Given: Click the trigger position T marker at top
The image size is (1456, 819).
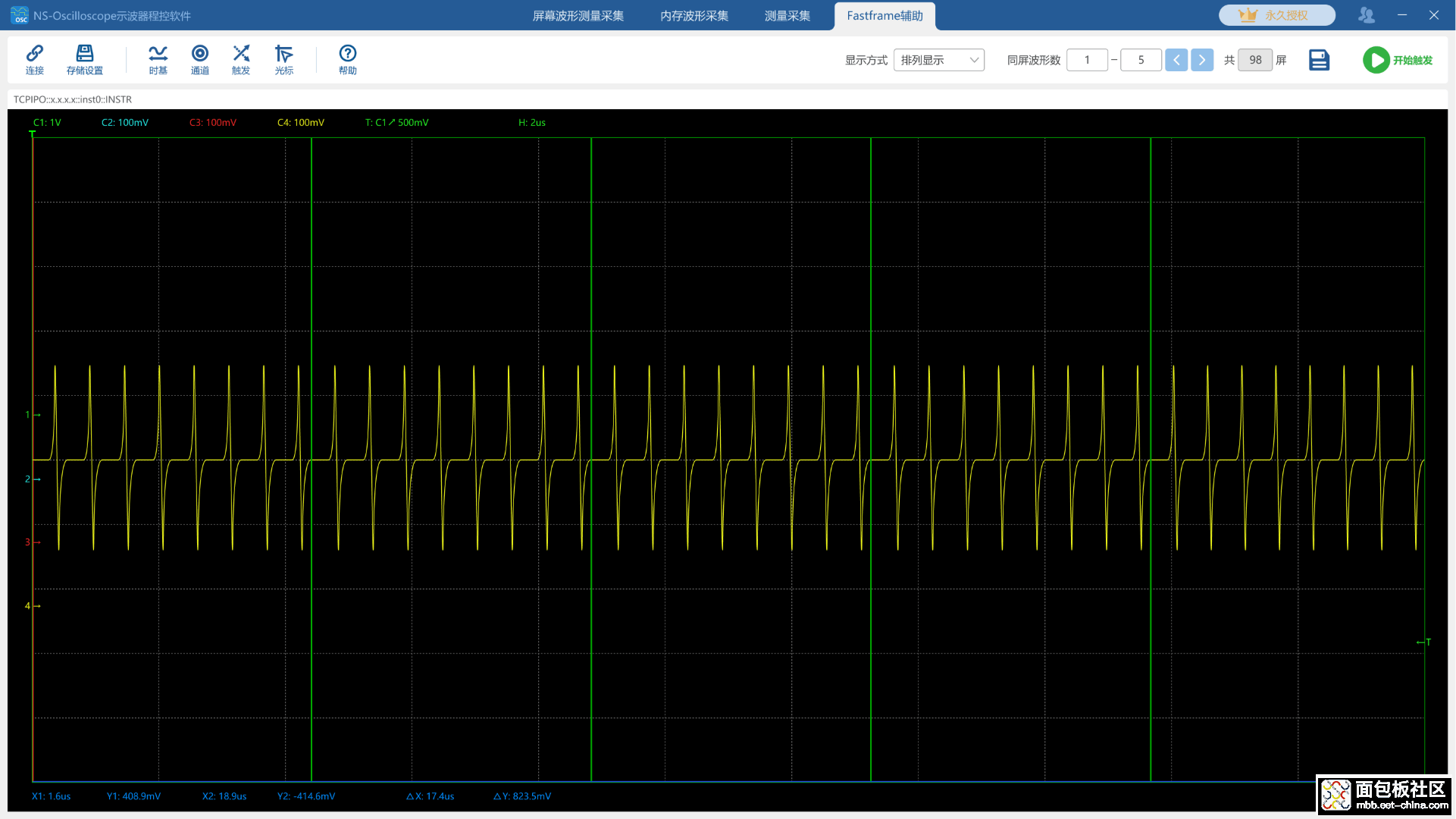Looking at the screenshot, I should click(x=32, y=134).
